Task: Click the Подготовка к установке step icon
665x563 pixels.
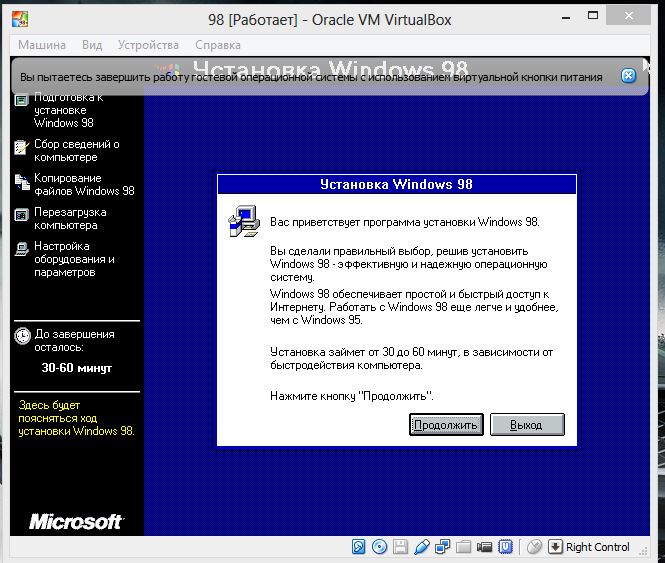Action: point(21,101)
